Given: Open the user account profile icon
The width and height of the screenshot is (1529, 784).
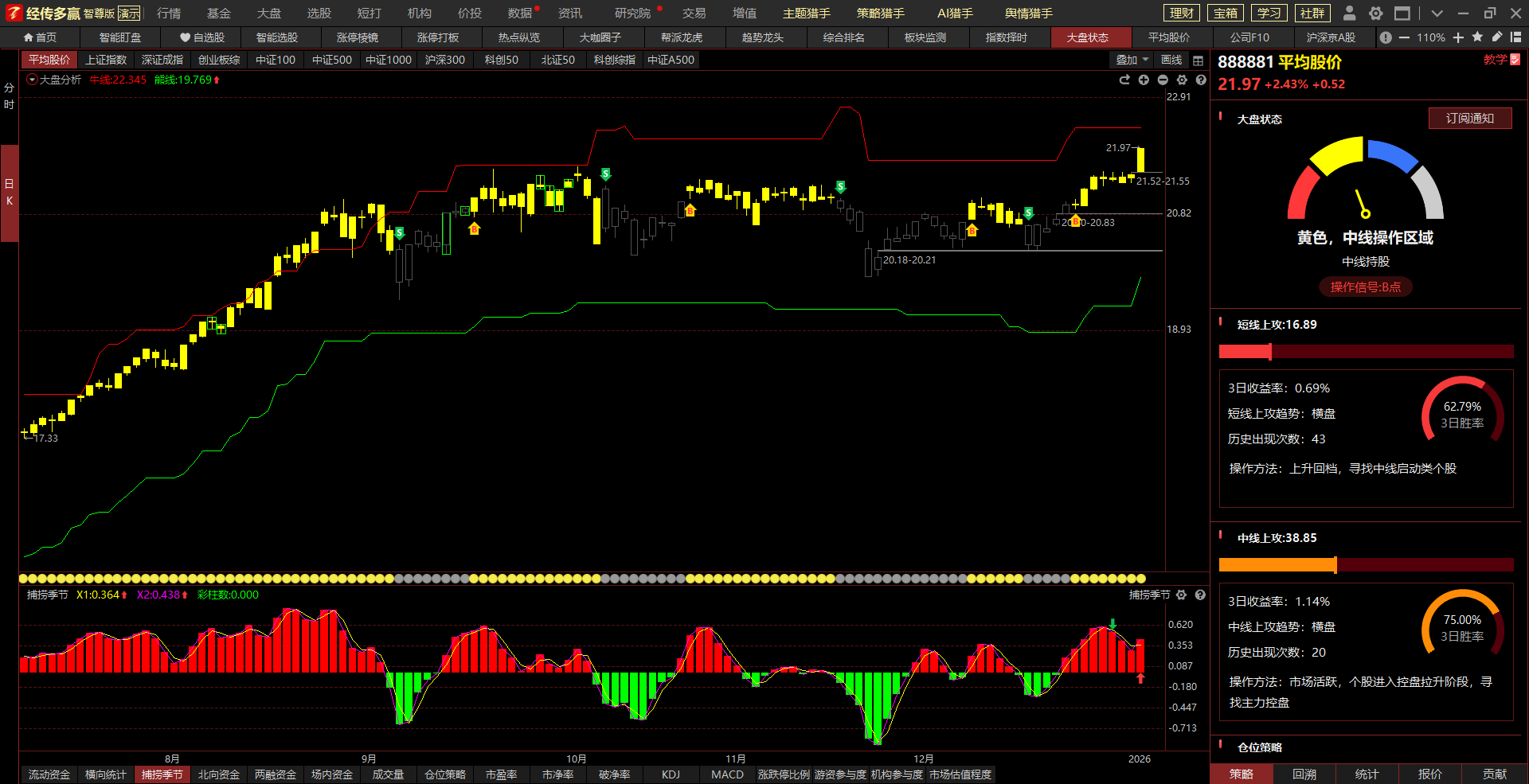Looking at the screenshot, I should click(1349, 14).
